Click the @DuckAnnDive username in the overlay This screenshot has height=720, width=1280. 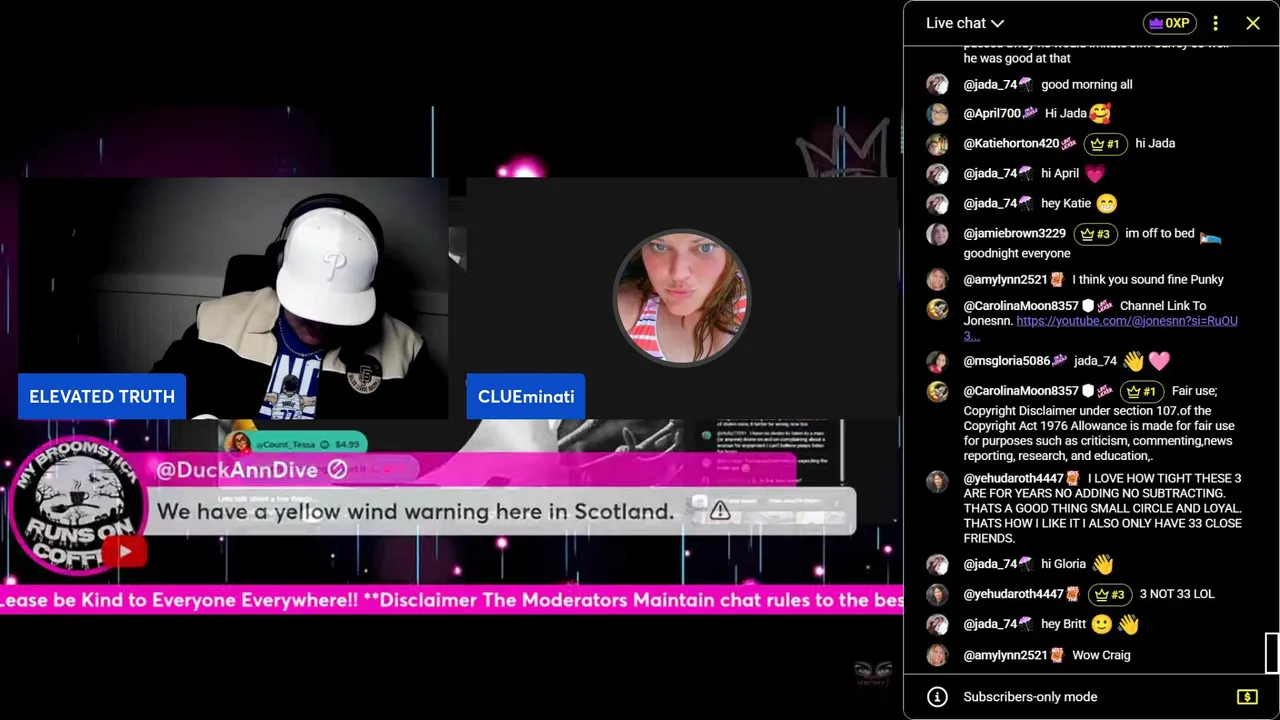pyautogui.click(x=237, y=470)
